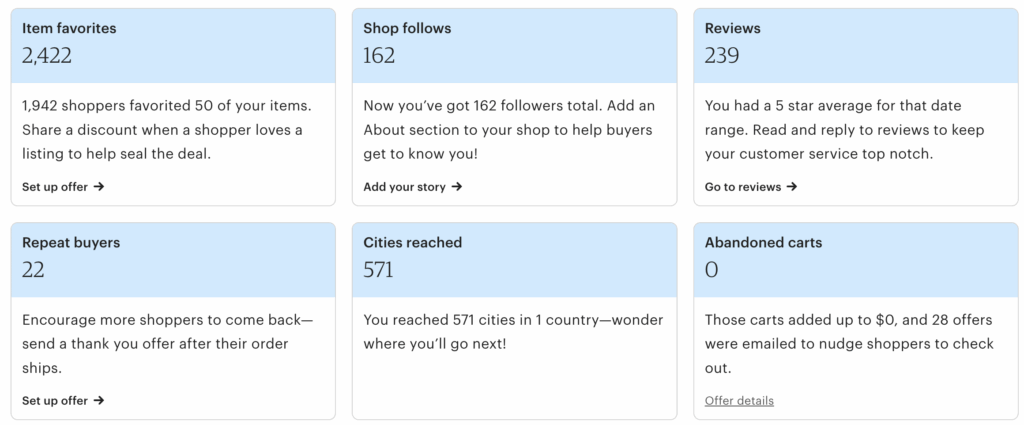1024x425 pixels.
Task: Click the arrow icon after Add your story
Action: (457, 187)
